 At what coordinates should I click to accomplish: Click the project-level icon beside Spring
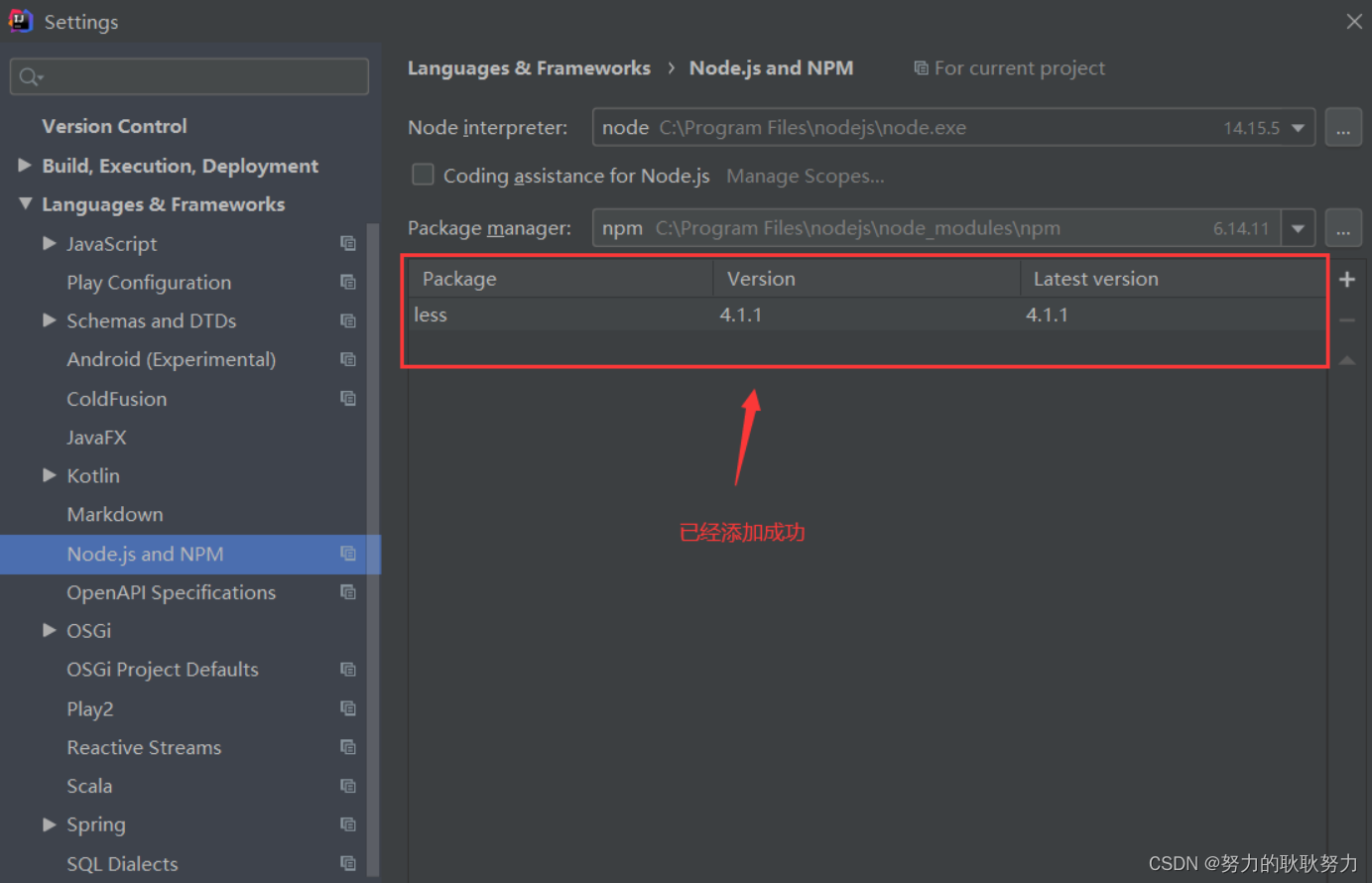(x=347, y=824)
